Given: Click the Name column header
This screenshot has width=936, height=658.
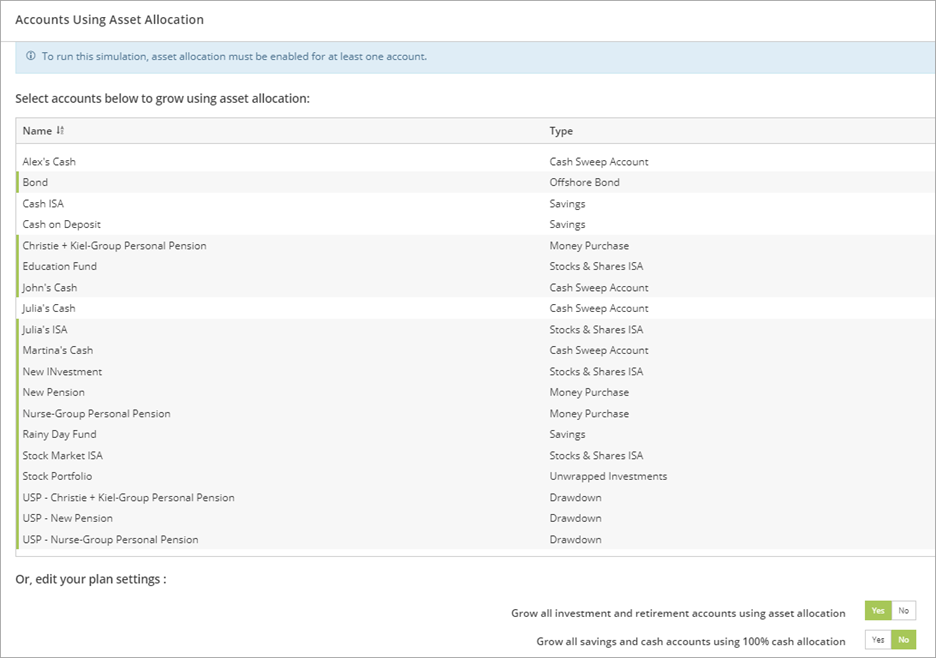Looking at the screenshot, I should pyautogui.click(x=37, y=131).
